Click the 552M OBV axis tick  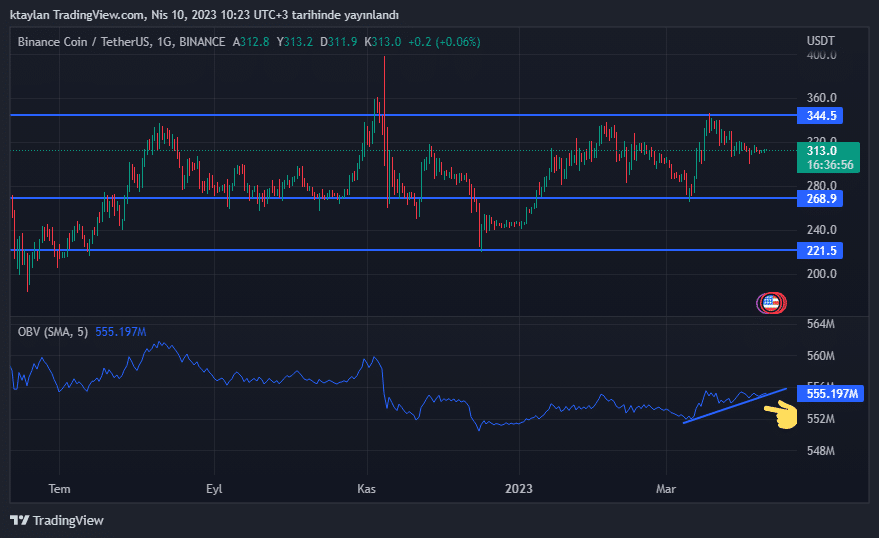coord(821,419)
